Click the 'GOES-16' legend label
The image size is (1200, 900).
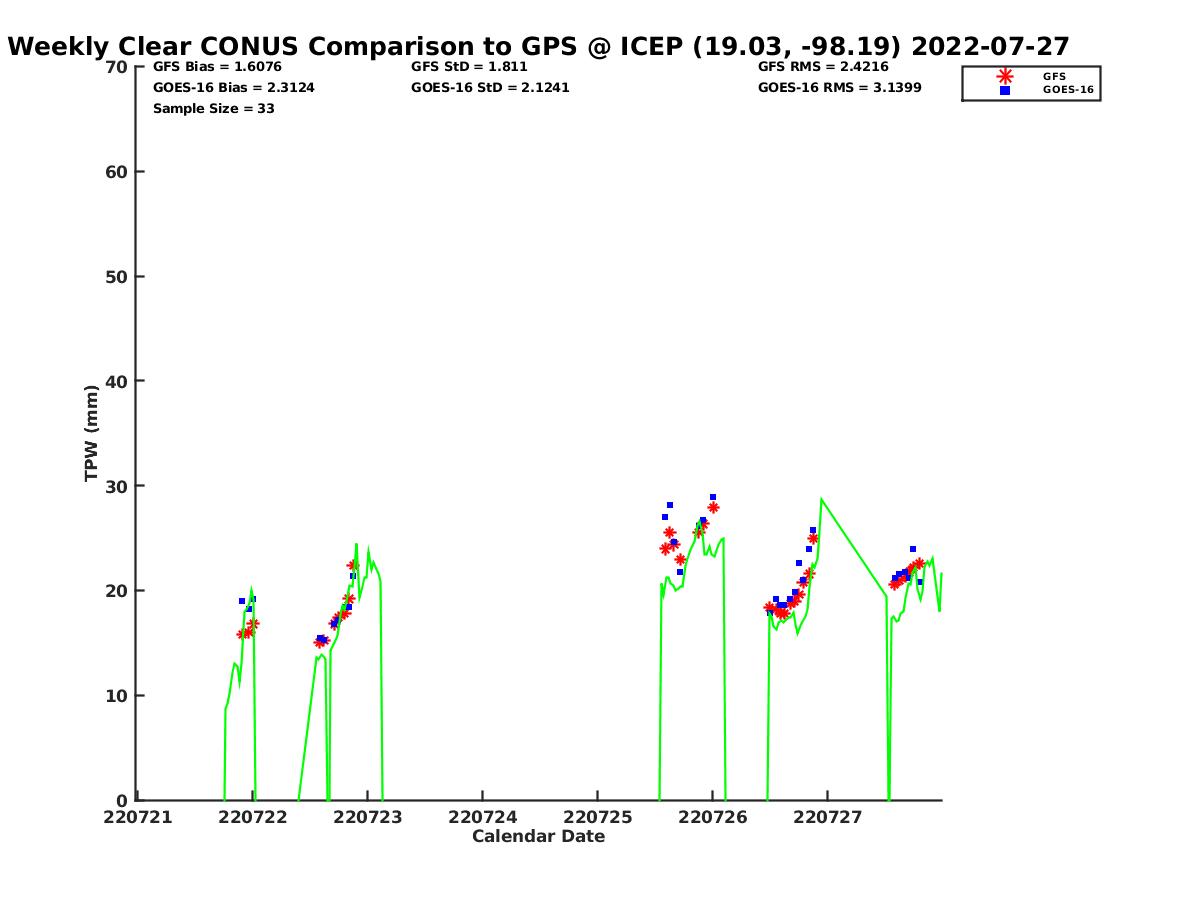tap(1068, 90)
